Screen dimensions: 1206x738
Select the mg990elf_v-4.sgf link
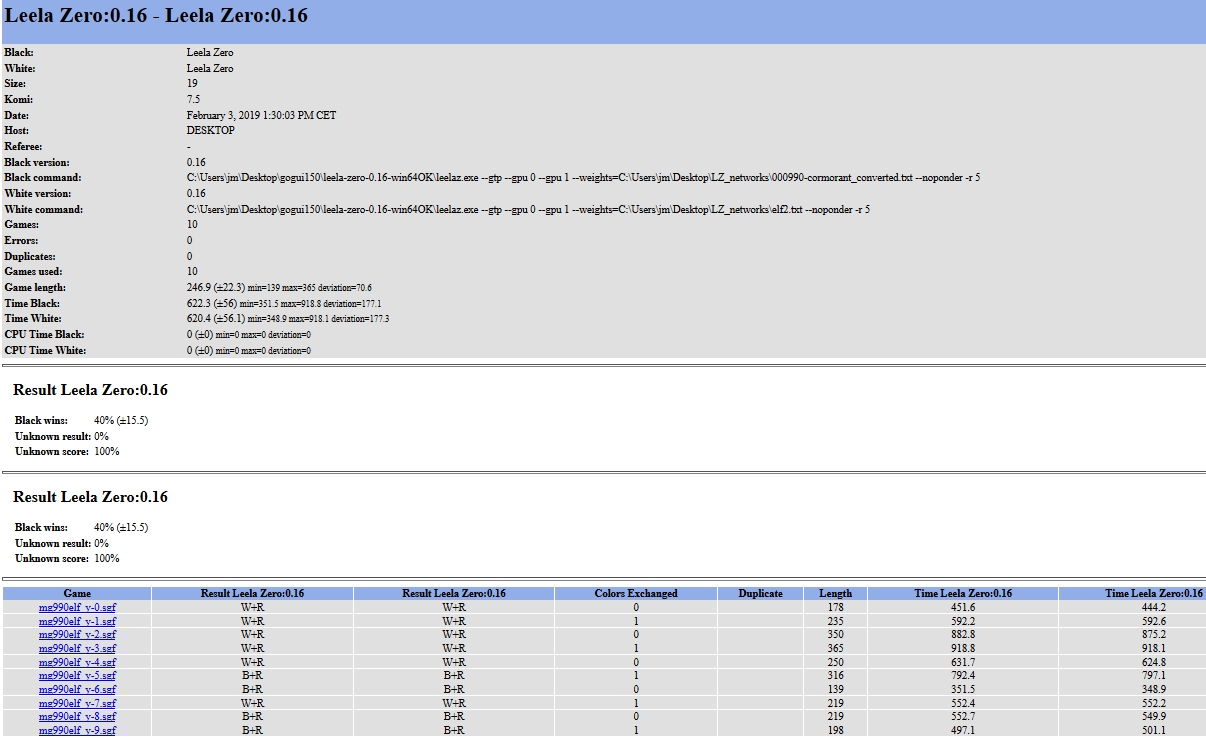point(77,662)
